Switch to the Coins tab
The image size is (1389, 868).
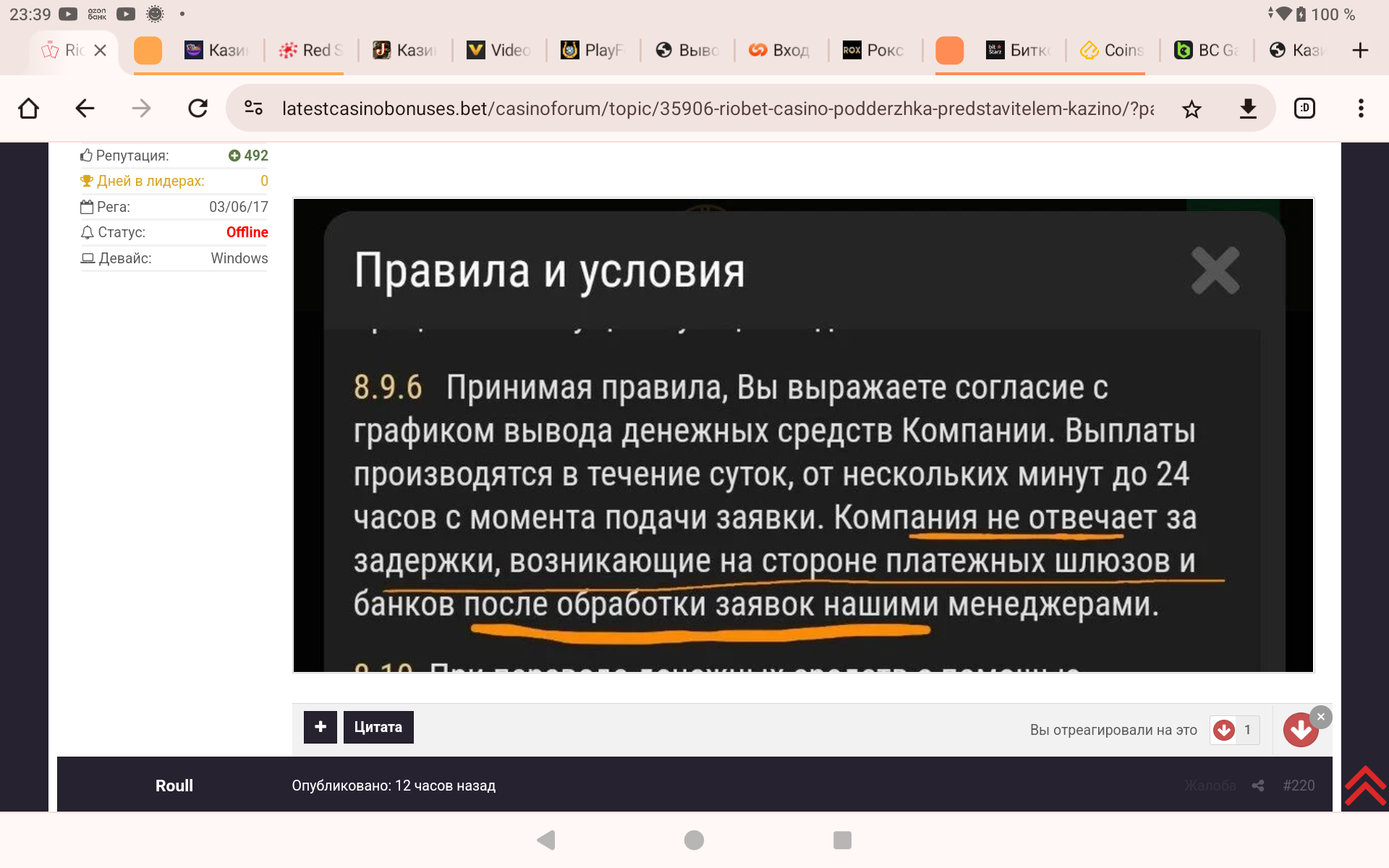coord(1113,50)
